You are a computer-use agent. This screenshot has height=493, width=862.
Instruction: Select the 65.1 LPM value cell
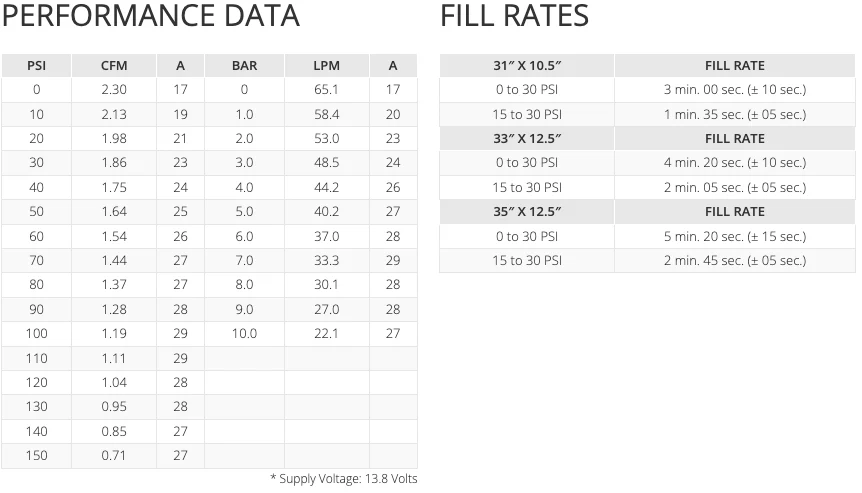(326, 90)
